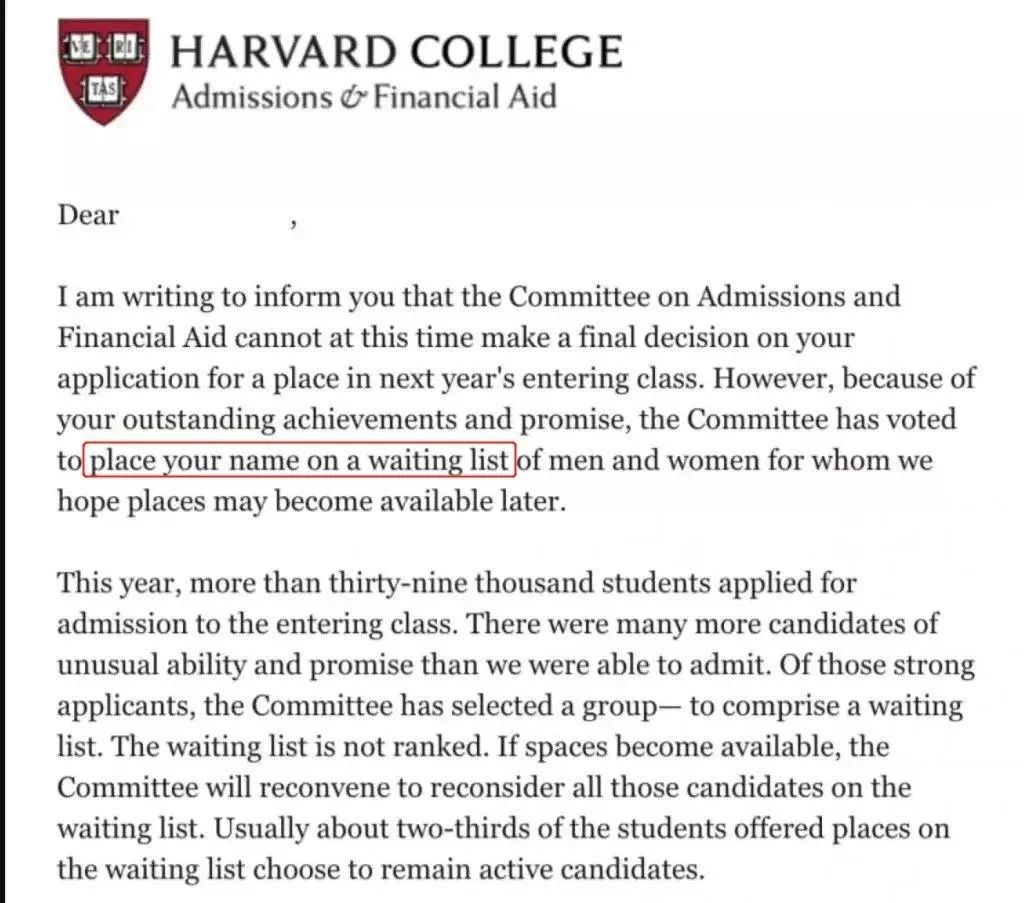Click "hope places may become available later"
1024x903 pixels.
tap(311, 501)
